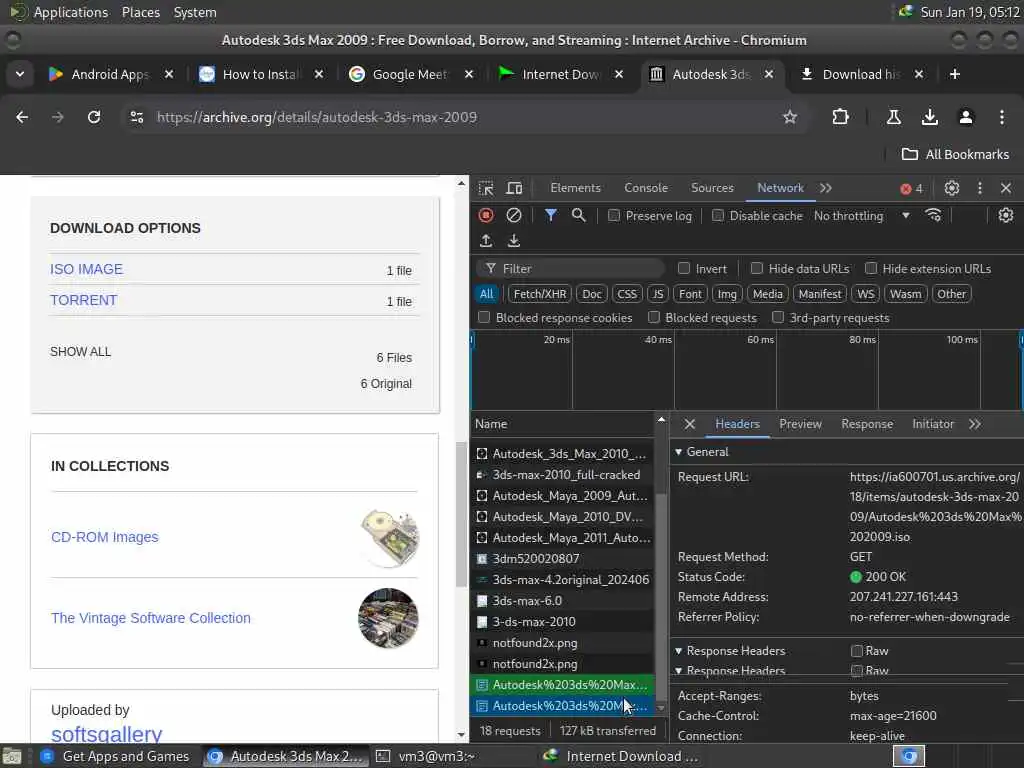Open network conditions wifi icon
The height and width of the screenshot is (768, 1024).
point(934,216)
